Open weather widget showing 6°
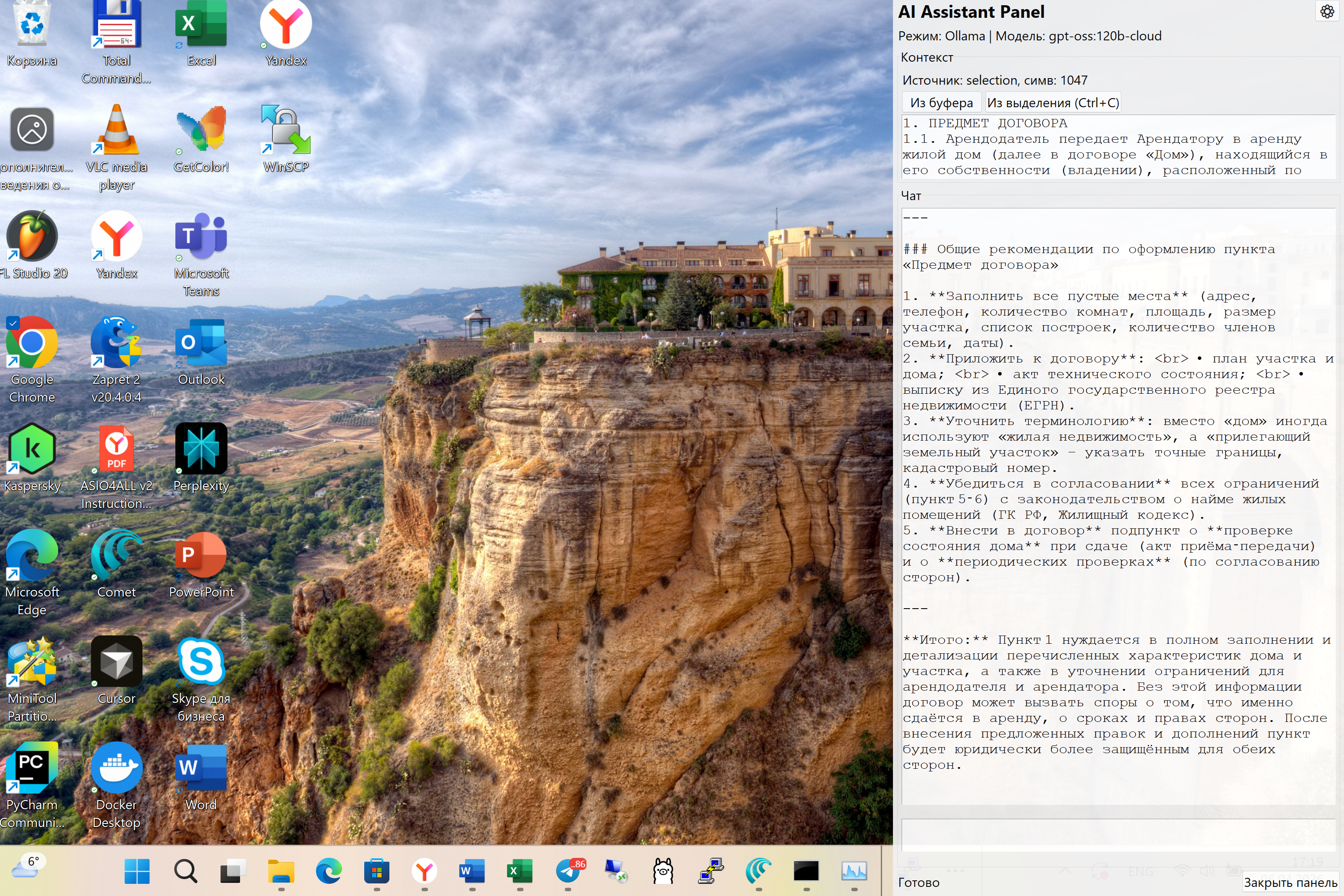 [x=27, y=866]
